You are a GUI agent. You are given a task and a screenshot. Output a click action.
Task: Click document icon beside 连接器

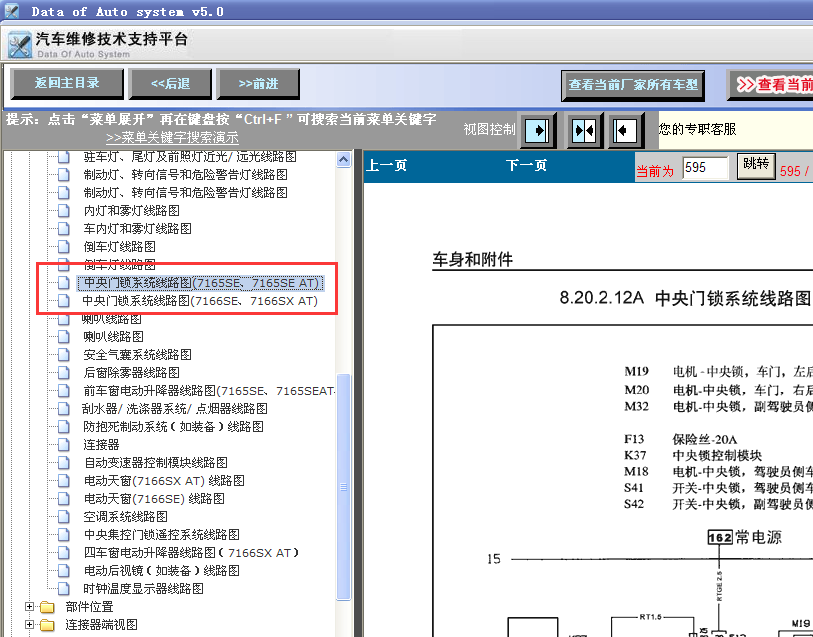[64, 445]
